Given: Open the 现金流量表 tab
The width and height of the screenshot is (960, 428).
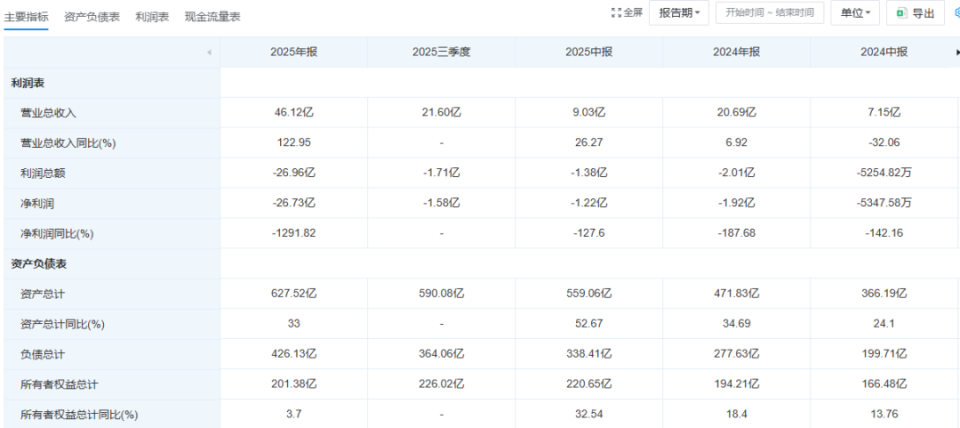Looking at the screenshot, I should pos(212,17).
